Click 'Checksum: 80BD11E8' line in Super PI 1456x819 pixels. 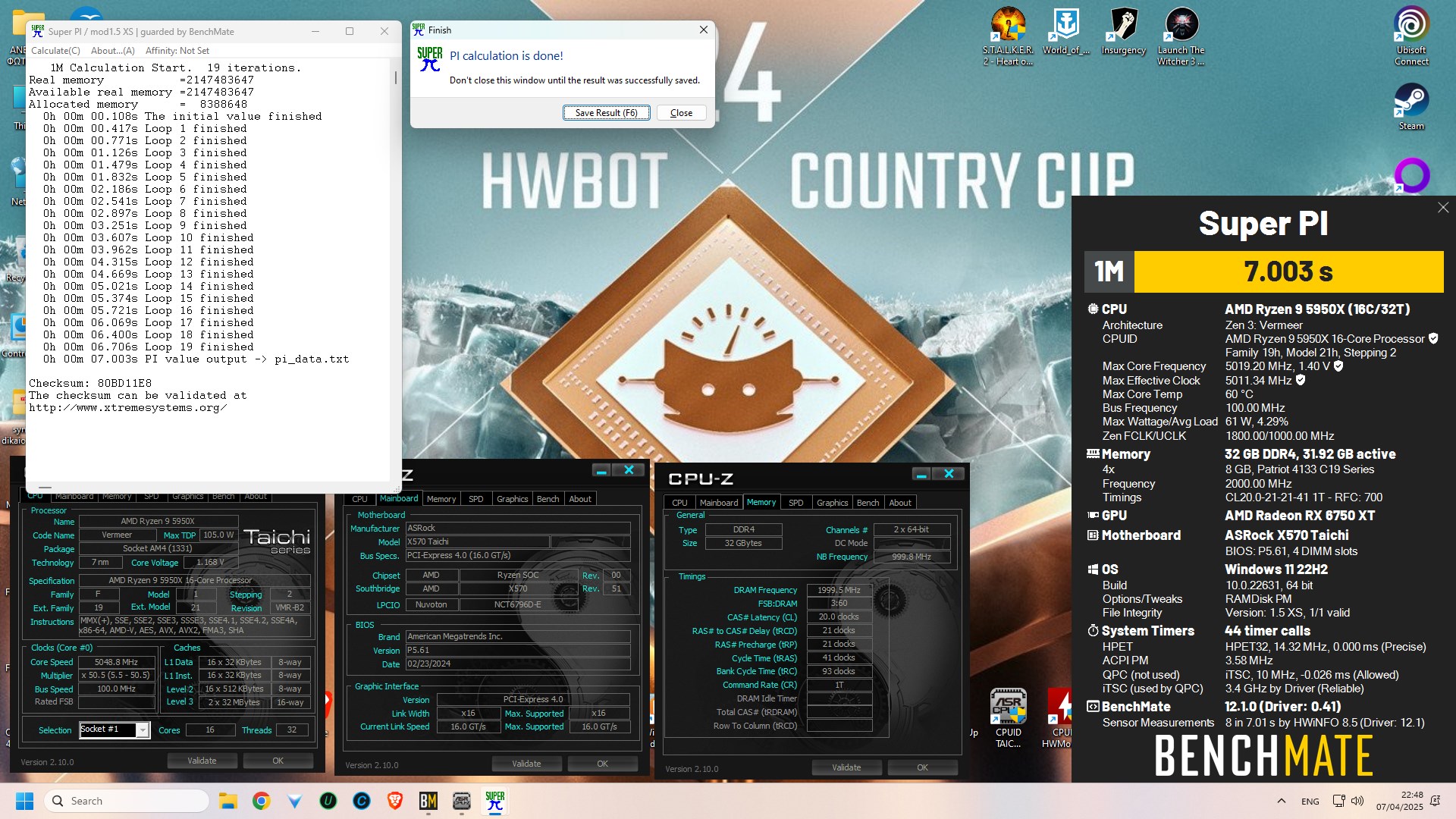[x=90, y=384]
